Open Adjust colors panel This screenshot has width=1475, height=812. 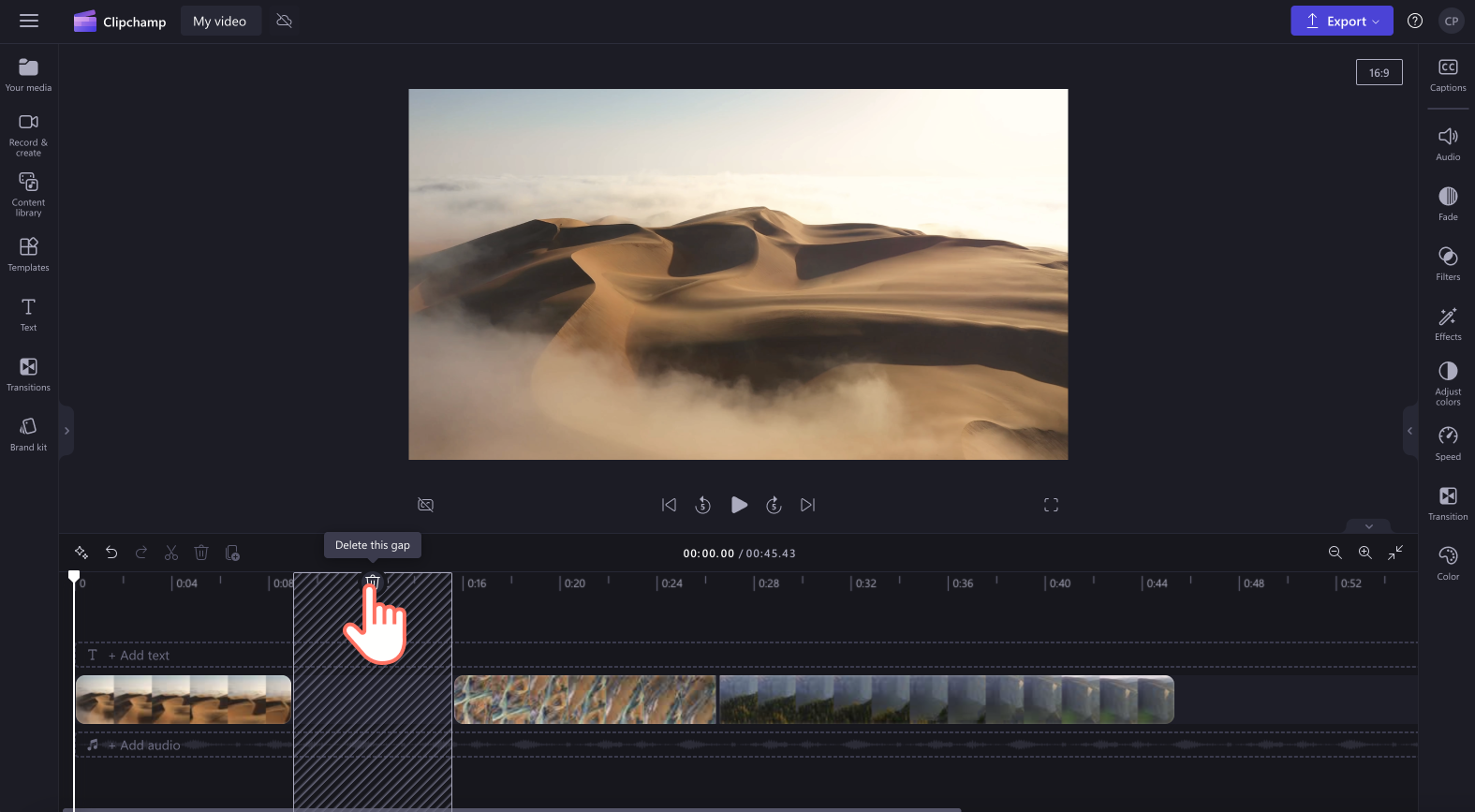click(x=1448, y=384)
